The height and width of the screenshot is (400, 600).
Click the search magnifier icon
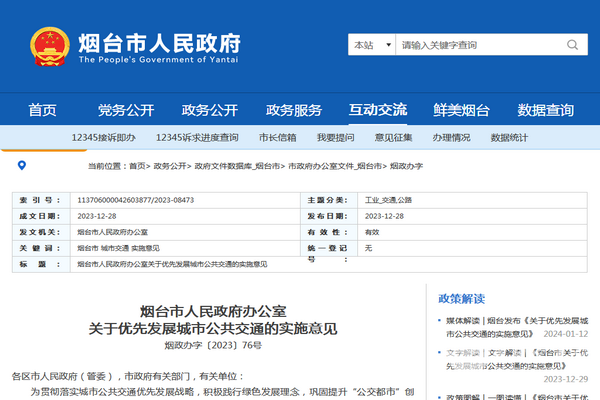[571, 45]
